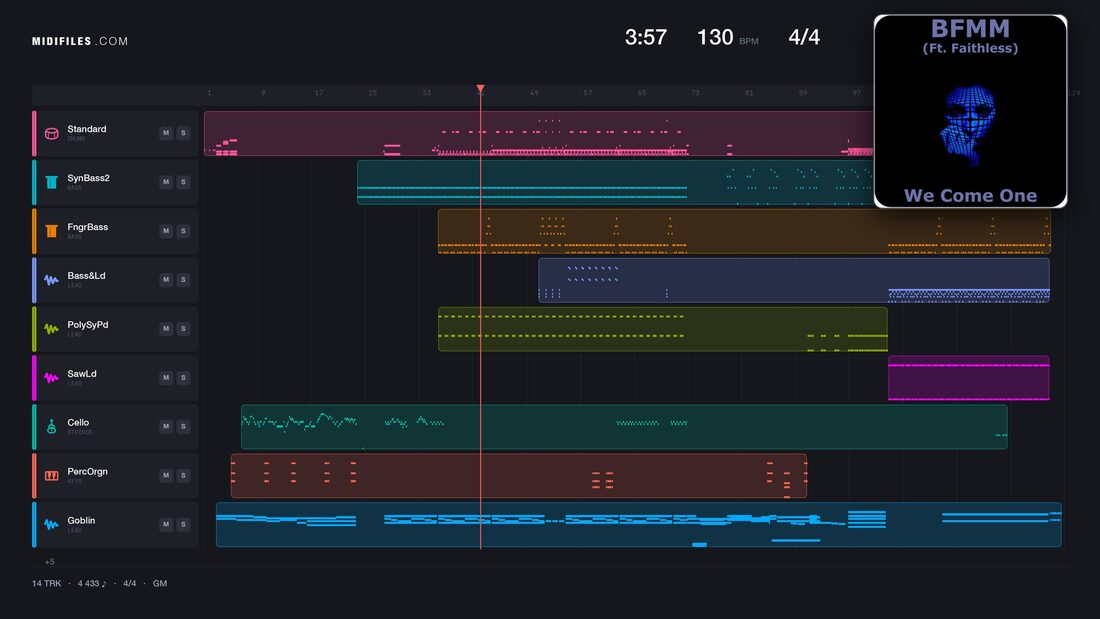
Task: Mute the Goblin track
Action: 166,524
